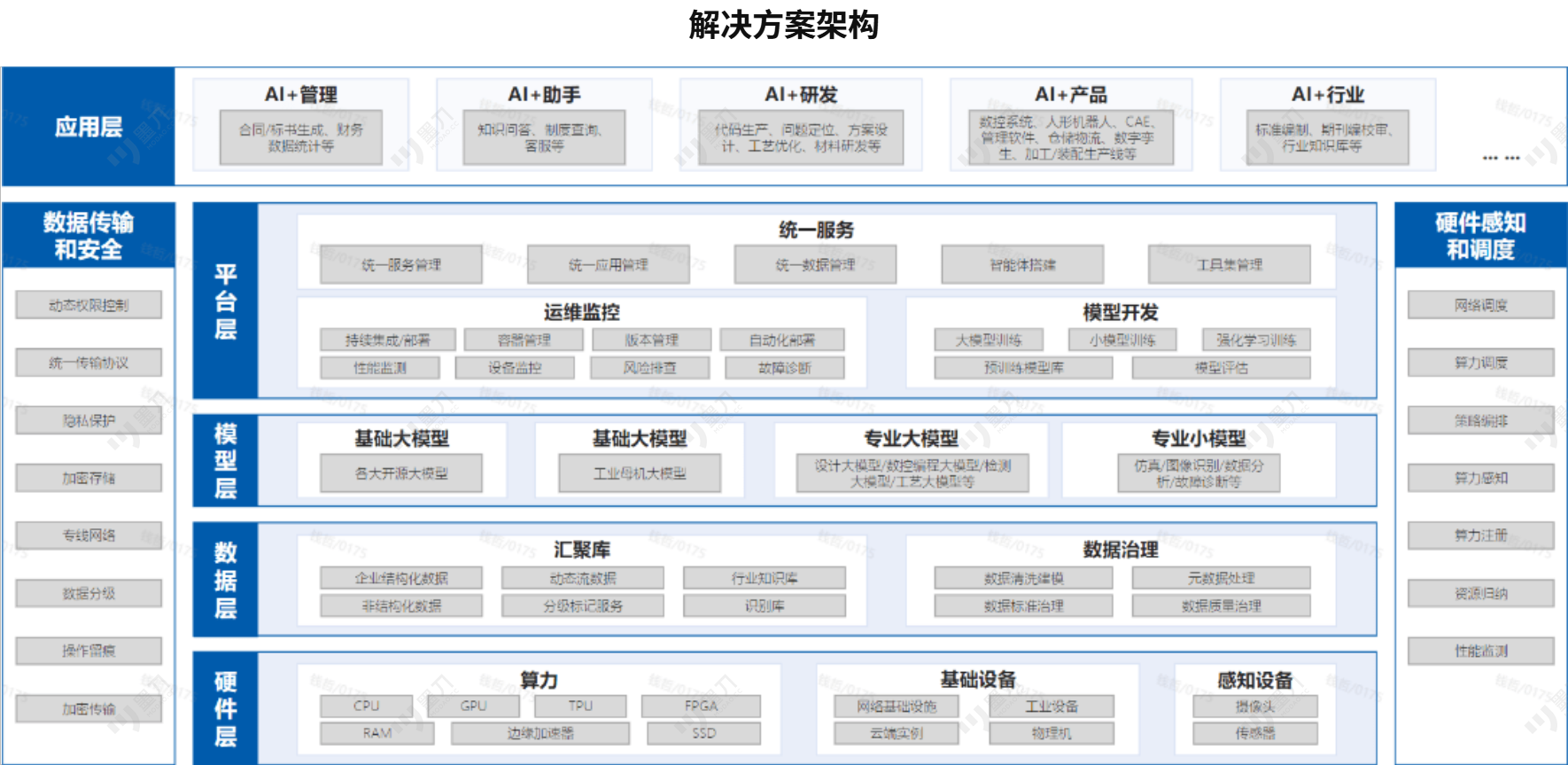Select the 持续集成/部署 box
Viewport: 1568px width, 765px height.
coord(387,340)
